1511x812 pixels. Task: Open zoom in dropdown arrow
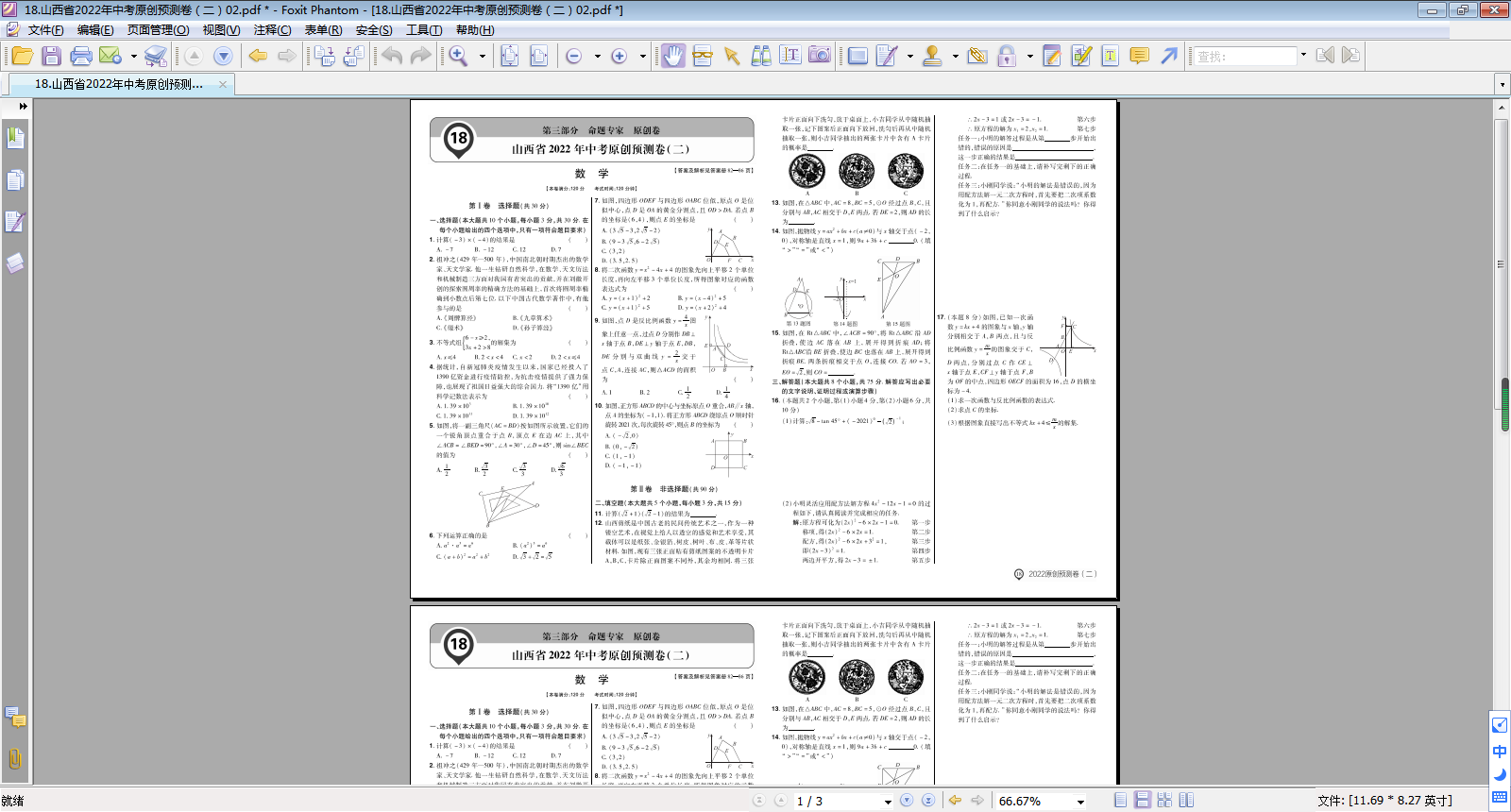(643, 57)
